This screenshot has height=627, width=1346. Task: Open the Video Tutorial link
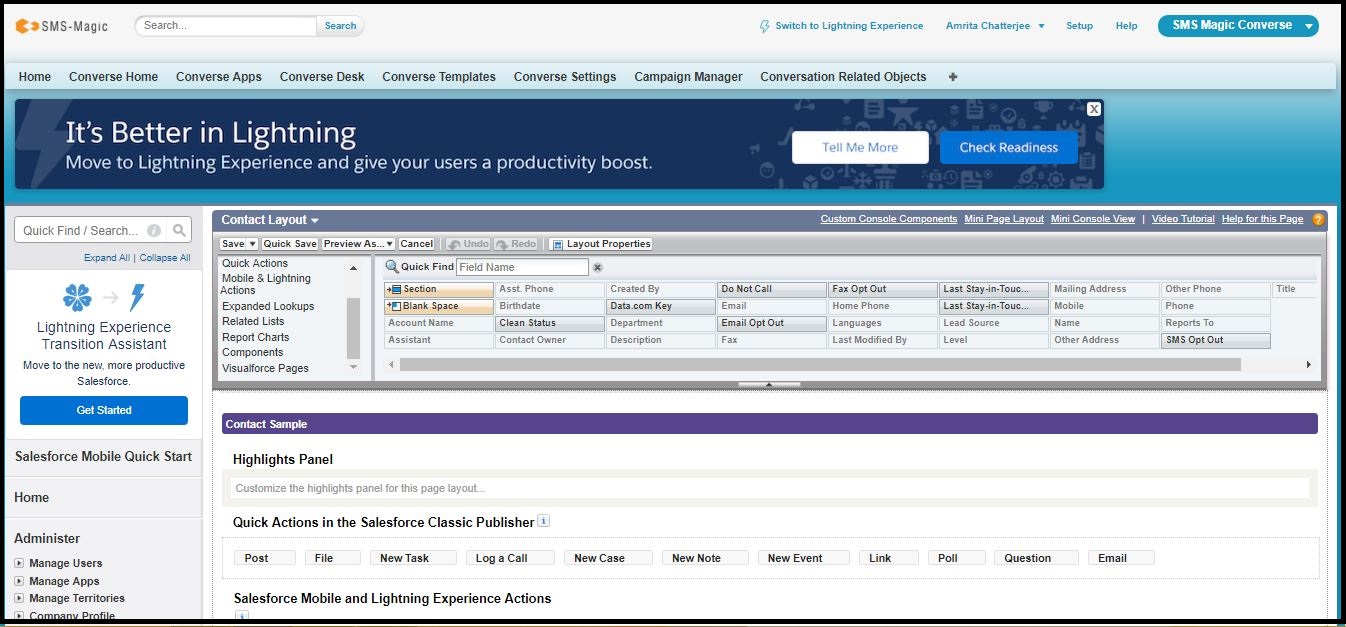tap(1183, 219)
